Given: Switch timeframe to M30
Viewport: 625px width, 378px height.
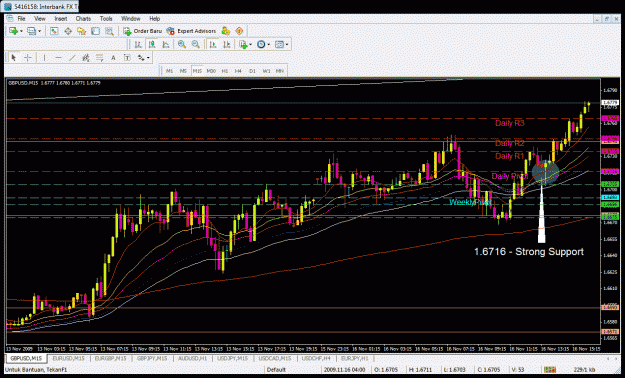Looking at the screenshot, I should tap(211, 71).
